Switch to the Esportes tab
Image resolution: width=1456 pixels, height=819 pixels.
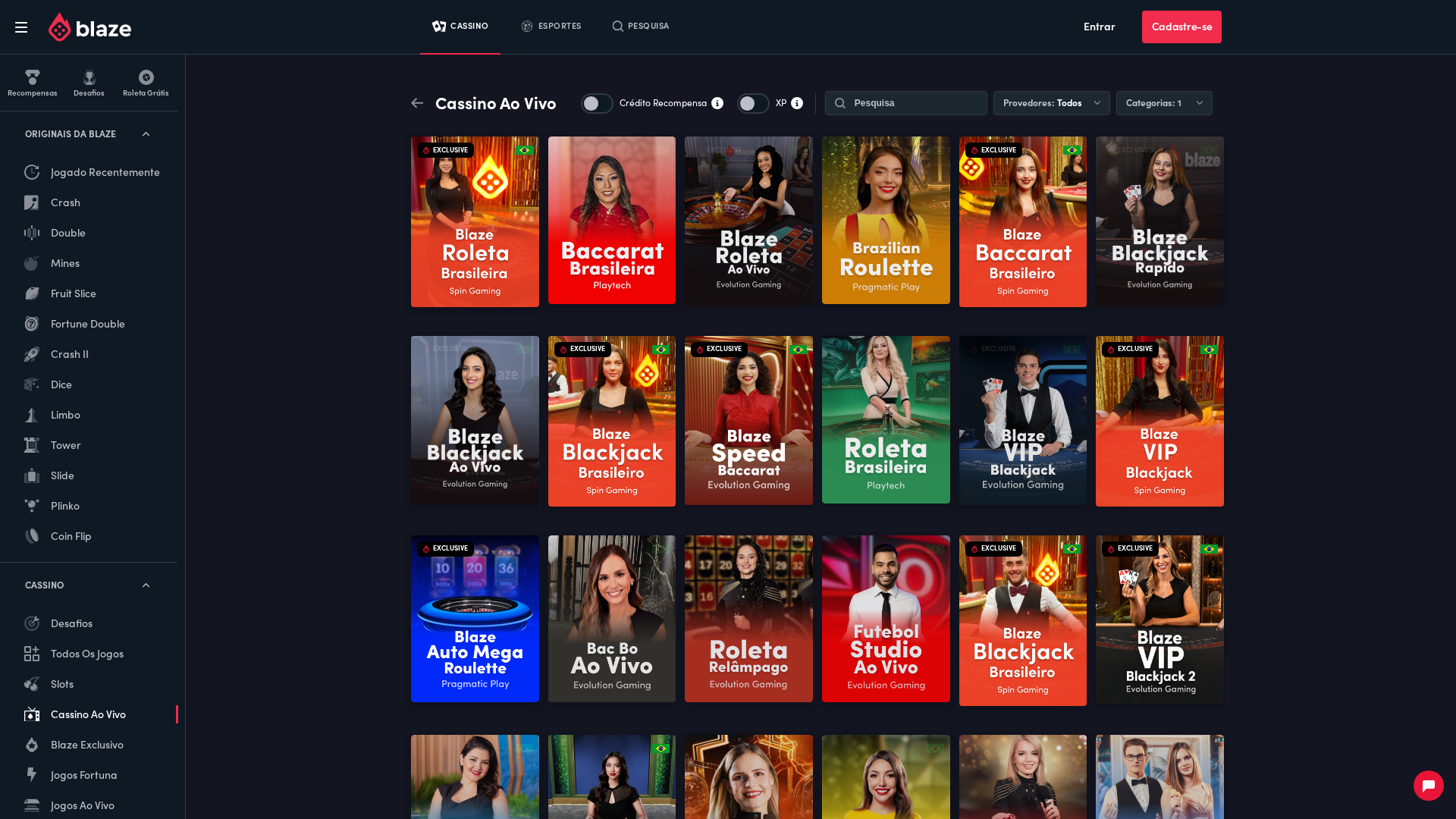click(551, 27)
